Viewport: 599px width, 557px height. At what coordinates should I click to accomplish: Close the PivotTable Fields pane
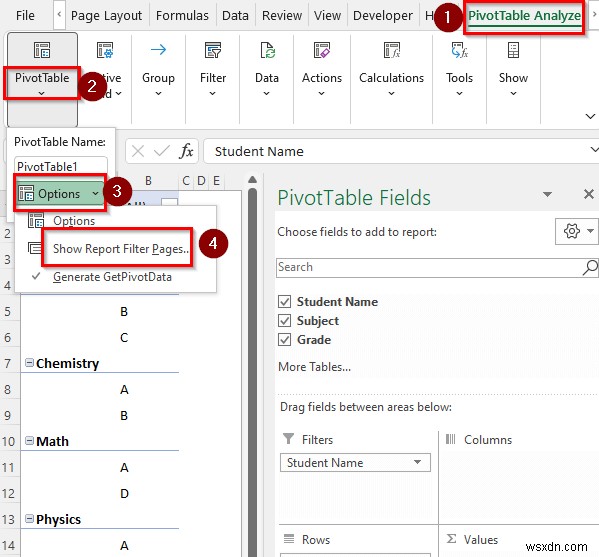(589, 194)
